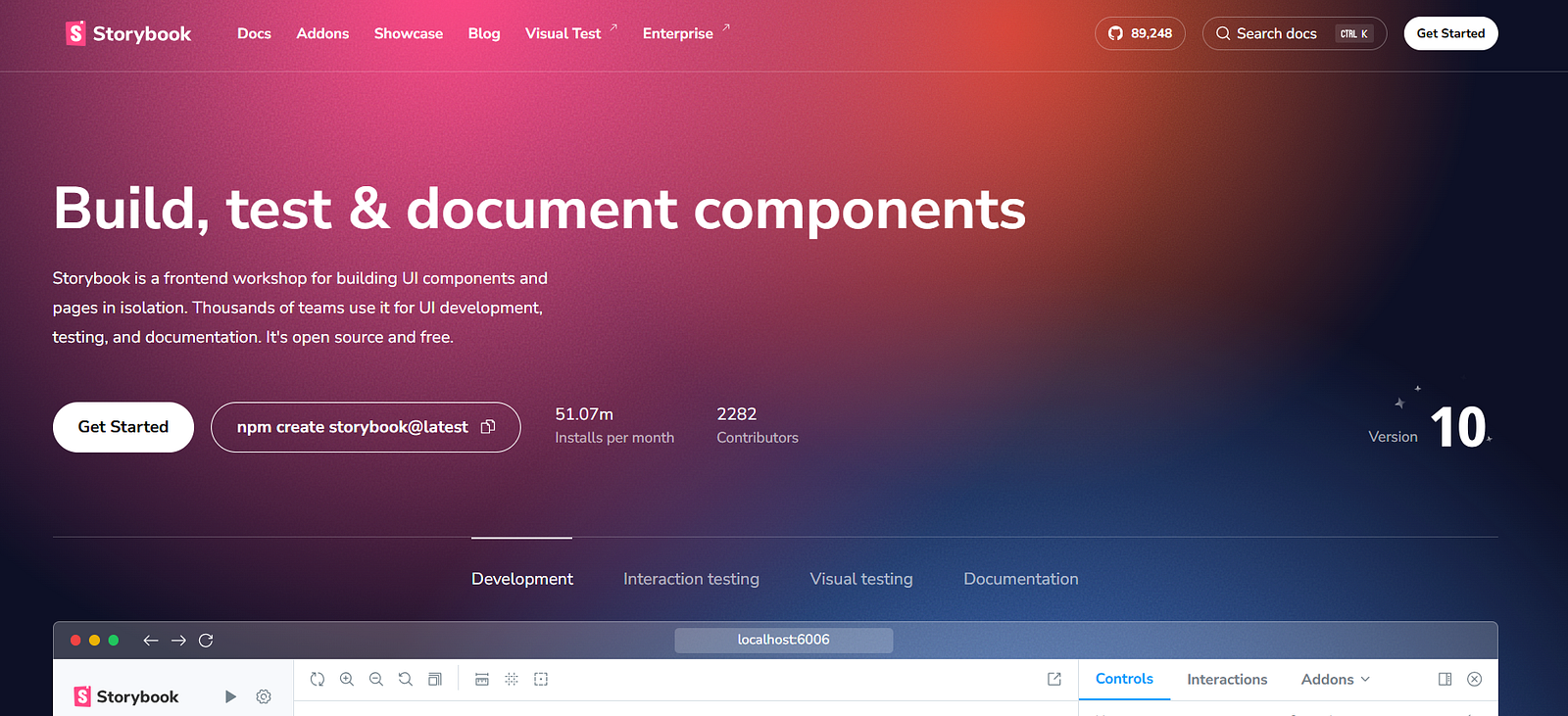This screenshot has width=1568, height=716.
Task: Click the '51.07m' installs statistic
Action: click(x=584, y=414)
